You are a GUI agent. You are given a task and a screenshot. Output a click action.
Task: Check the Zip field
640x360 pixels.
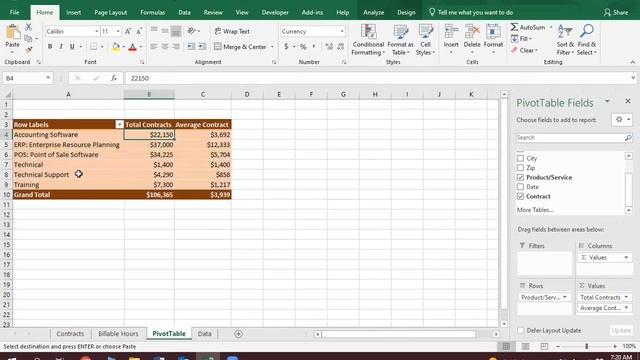click(520, 168)
